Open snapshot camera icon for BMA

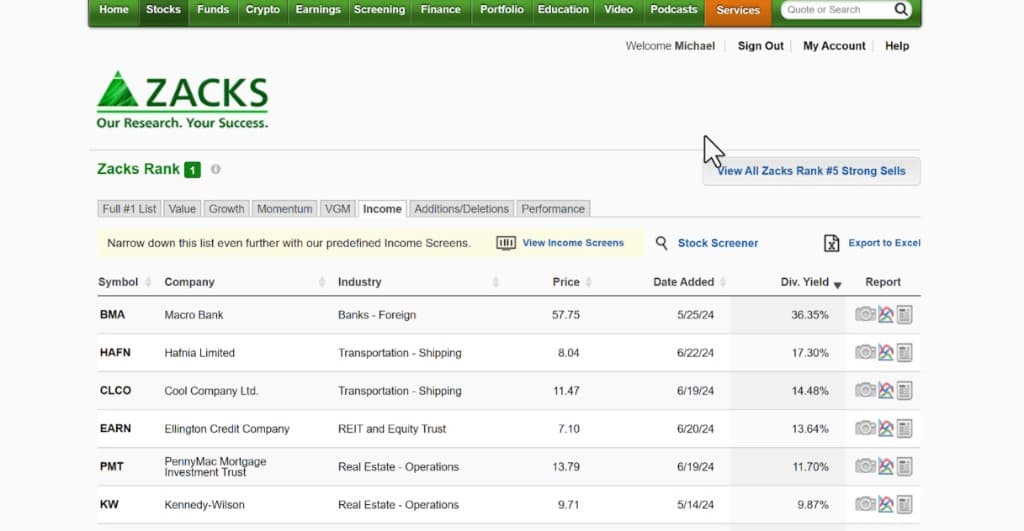(x=865, y=314)
